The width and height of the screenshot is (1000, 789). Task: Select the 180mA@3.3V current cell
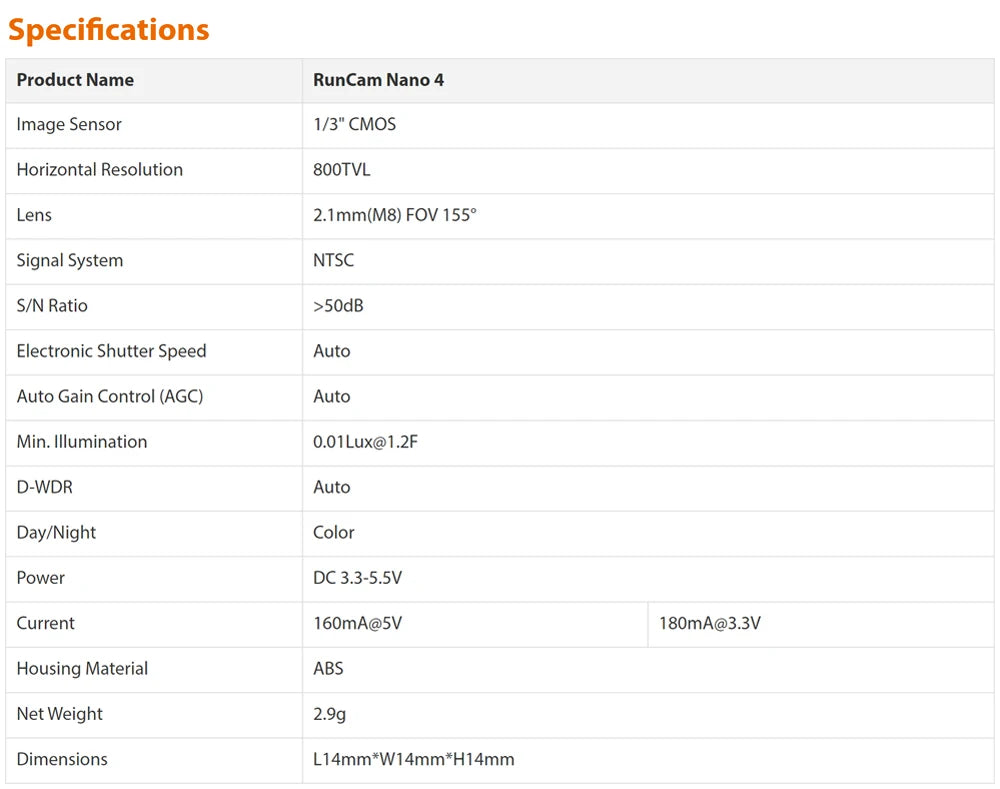(709, 624)
